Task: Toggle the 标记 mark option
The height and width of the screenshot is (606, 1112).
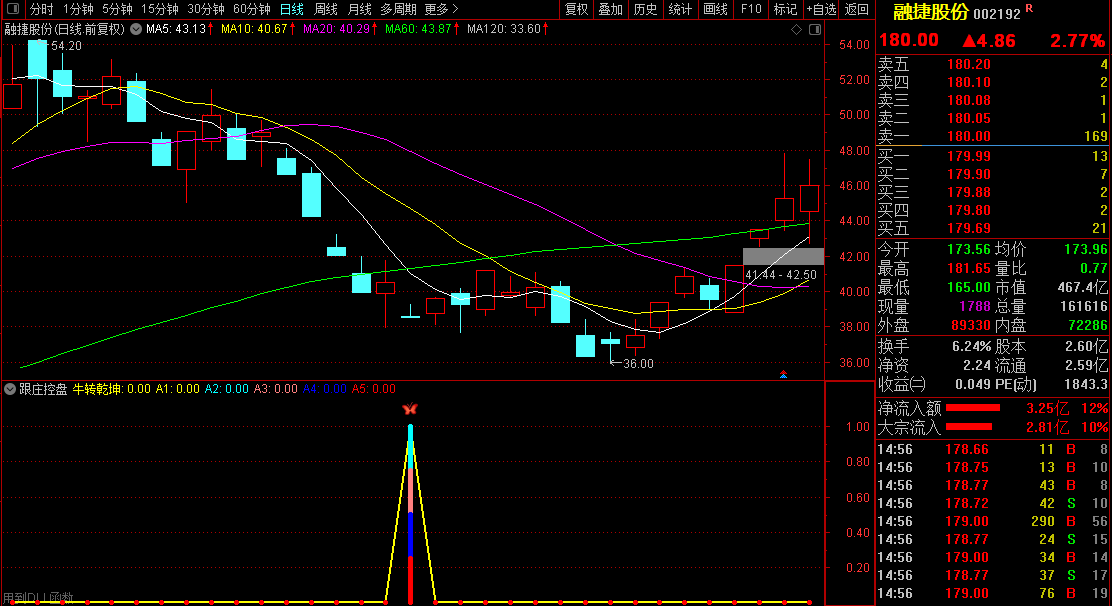Action: (785, 9)
